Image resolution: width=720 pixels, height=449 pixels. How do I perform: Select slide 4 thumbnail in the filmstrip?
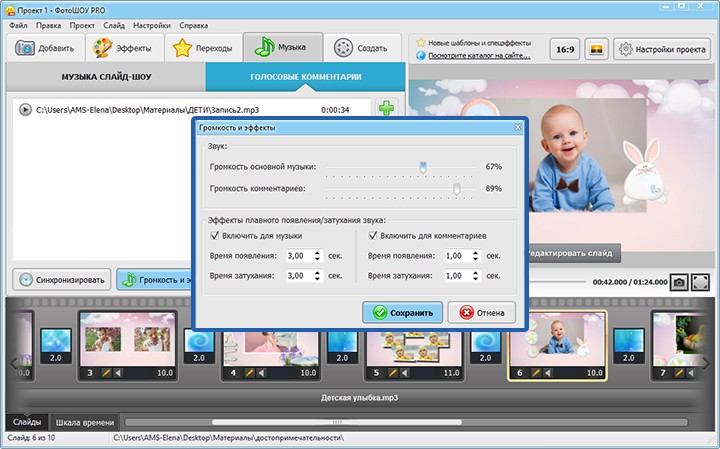click(x=270, y=349)
